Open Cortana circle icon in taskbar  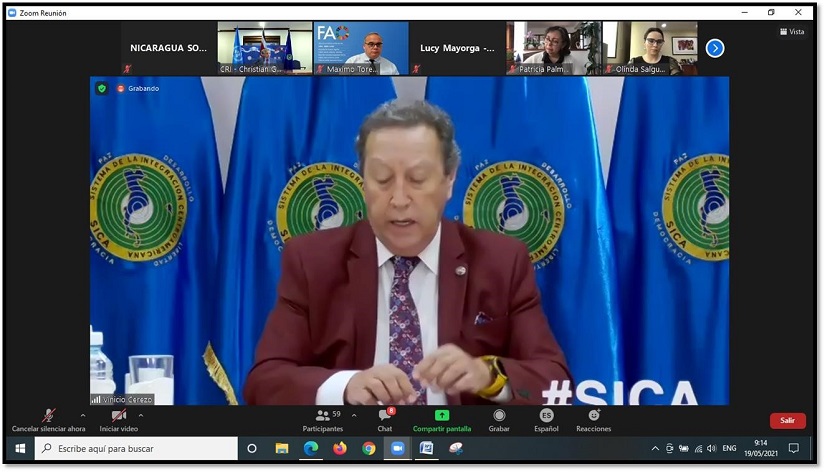pyautogui.click(x=252, y=448)
